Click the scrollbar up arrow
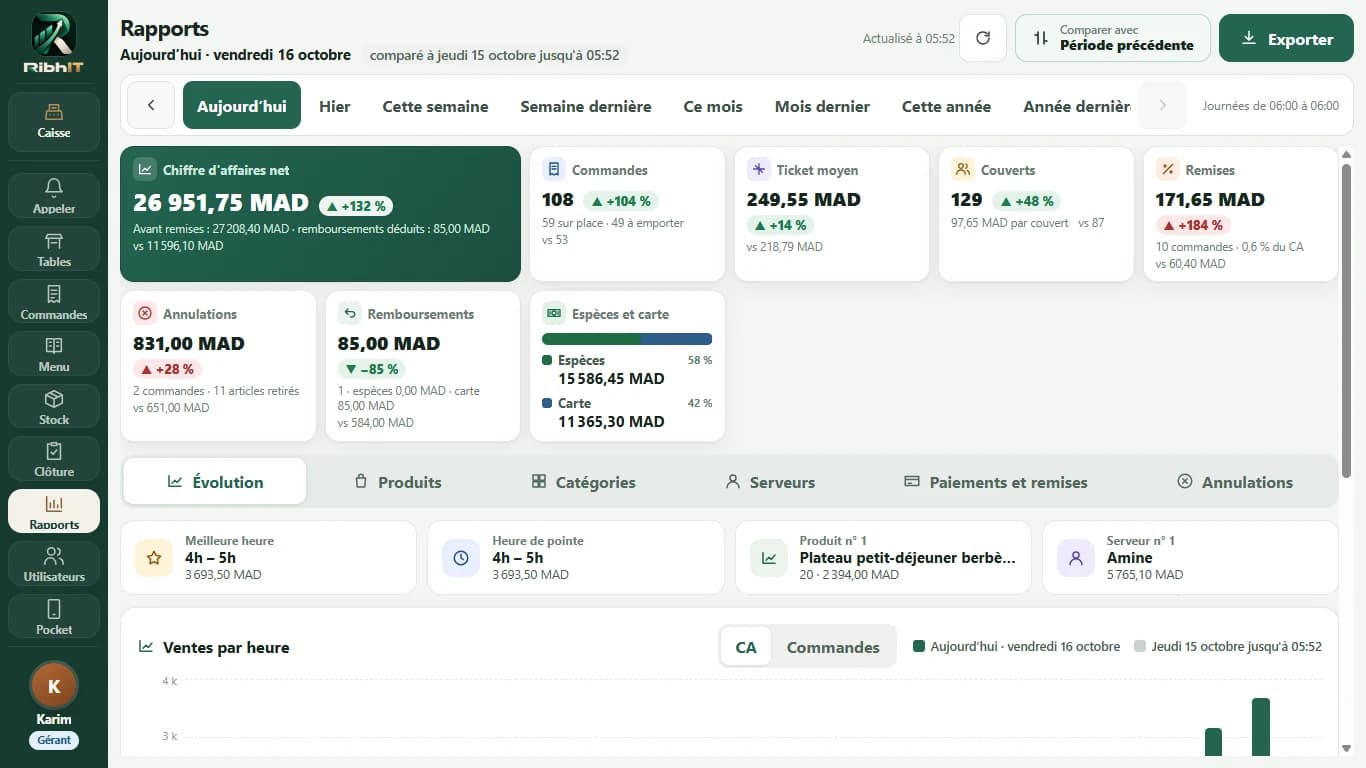 click(1346, 154)
